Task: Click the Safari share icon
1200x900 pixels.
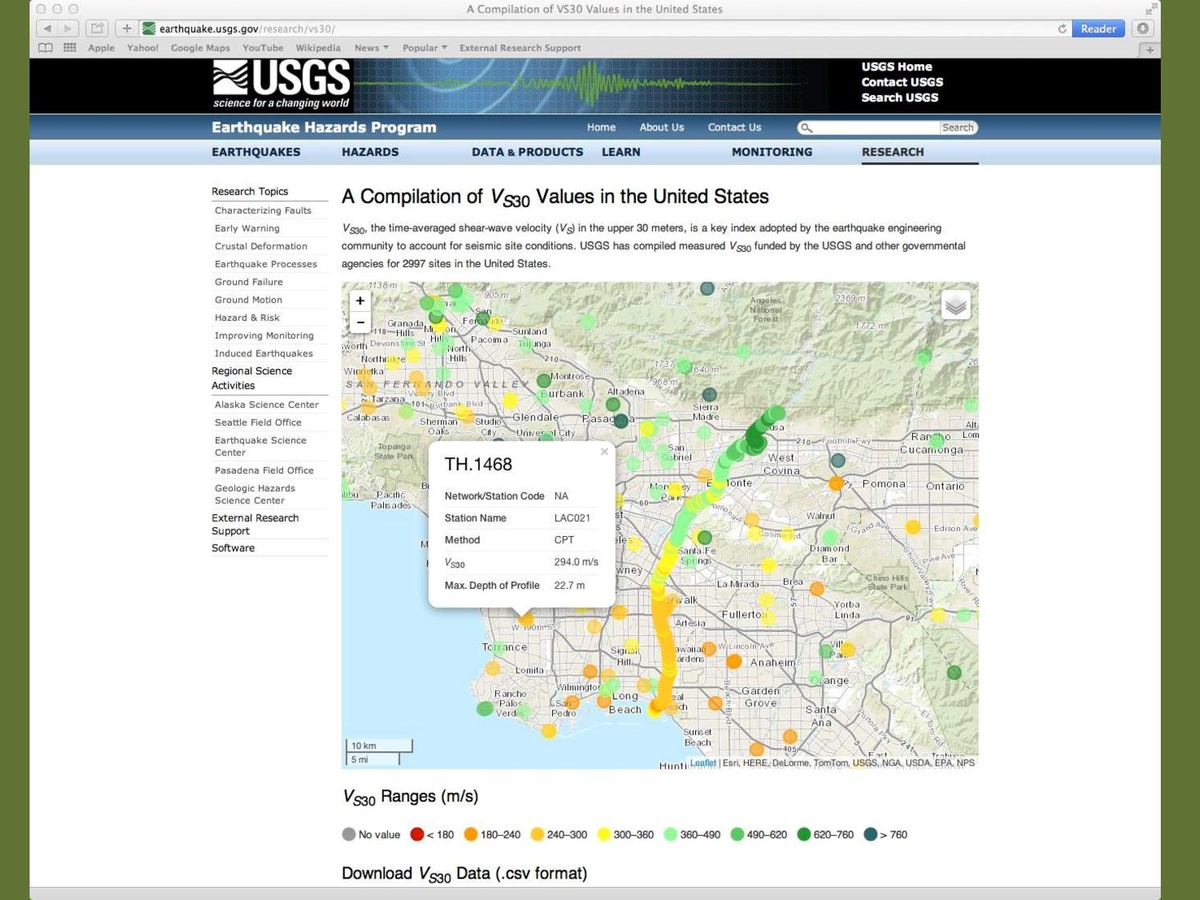Action: click(x=98, y=29)
